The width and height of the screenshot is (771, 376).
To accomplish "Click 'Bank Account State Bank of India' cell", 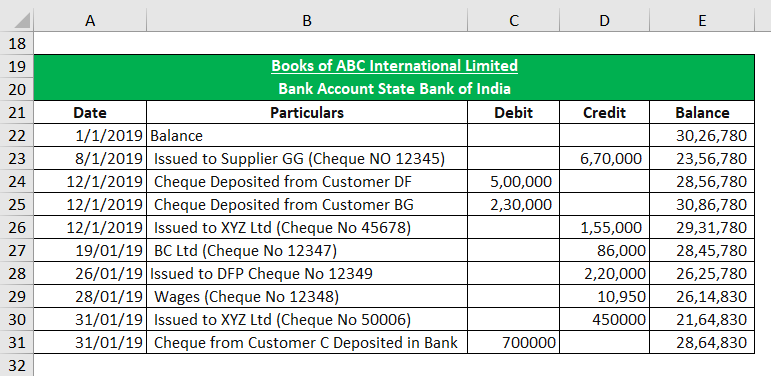I will point(394,89).
